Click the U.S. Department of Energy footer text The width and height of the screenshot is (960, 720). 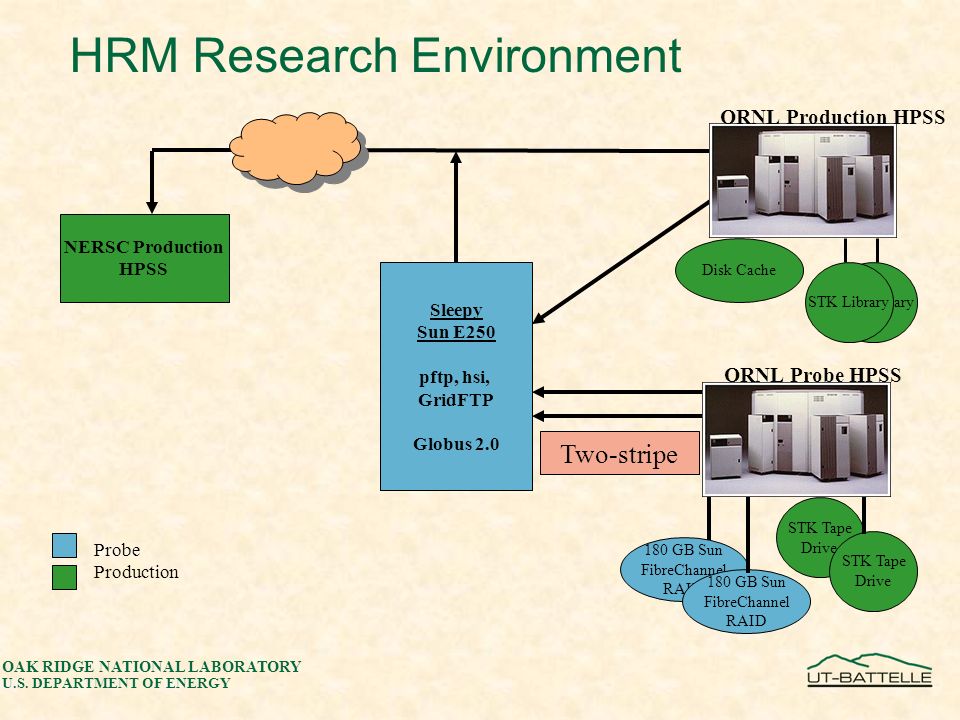[116, 683]
